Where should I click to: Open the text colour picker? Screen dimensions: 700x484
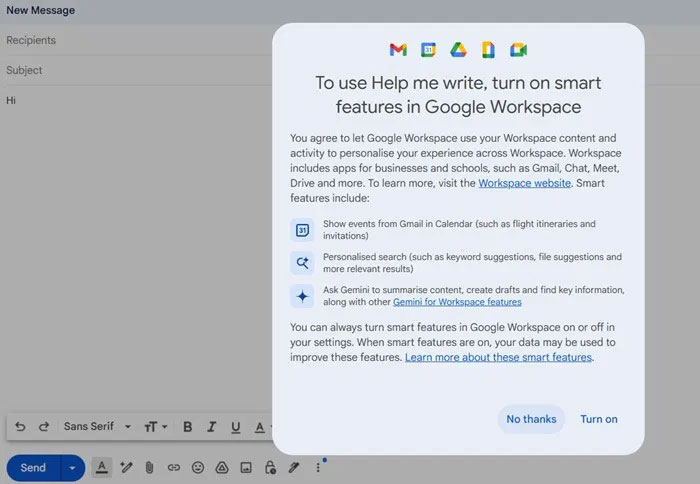[x=261, y=427]
